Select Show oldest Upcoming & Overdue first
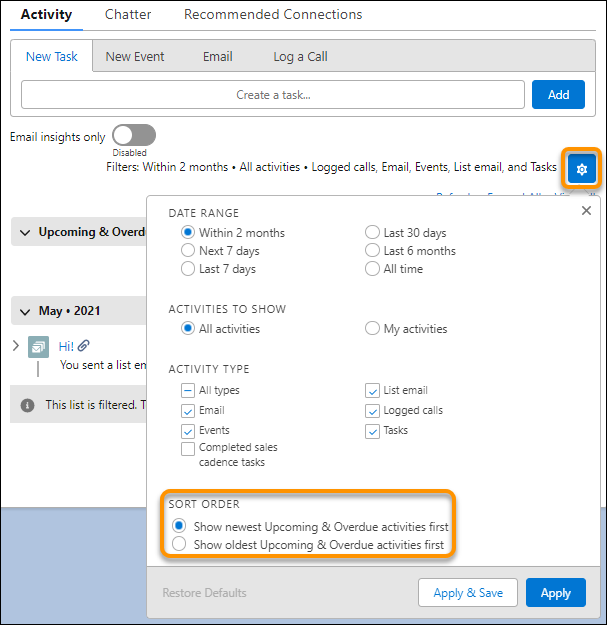 pos(179,544)
